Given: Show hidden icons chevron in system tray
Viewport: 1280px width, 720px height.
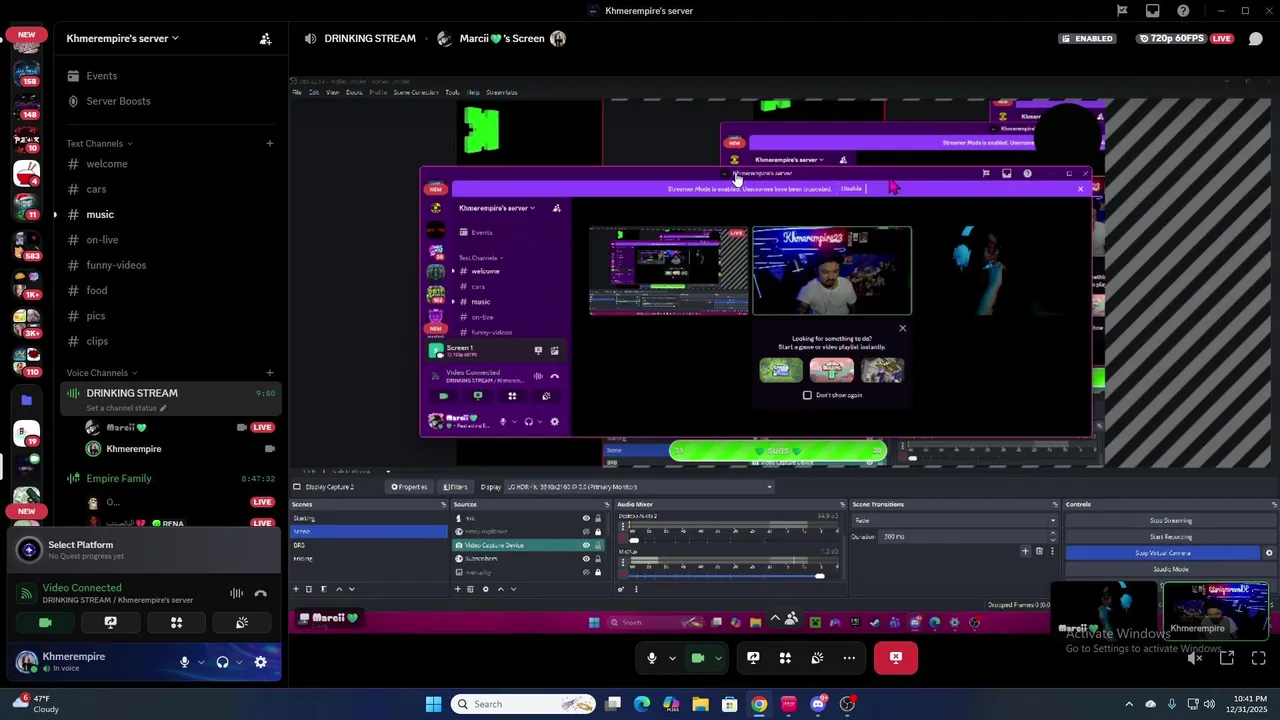Looking at the screenshot, I should [1129, 704].
